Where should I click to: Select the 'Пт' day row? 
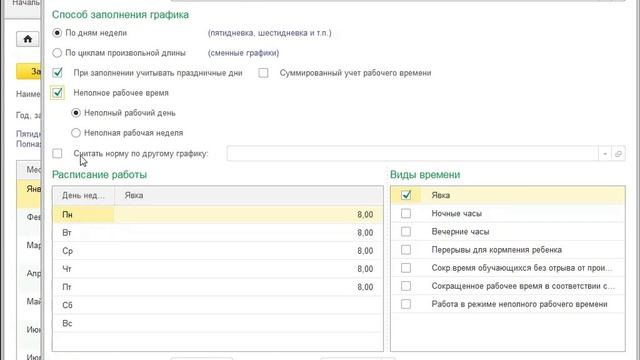218,287
